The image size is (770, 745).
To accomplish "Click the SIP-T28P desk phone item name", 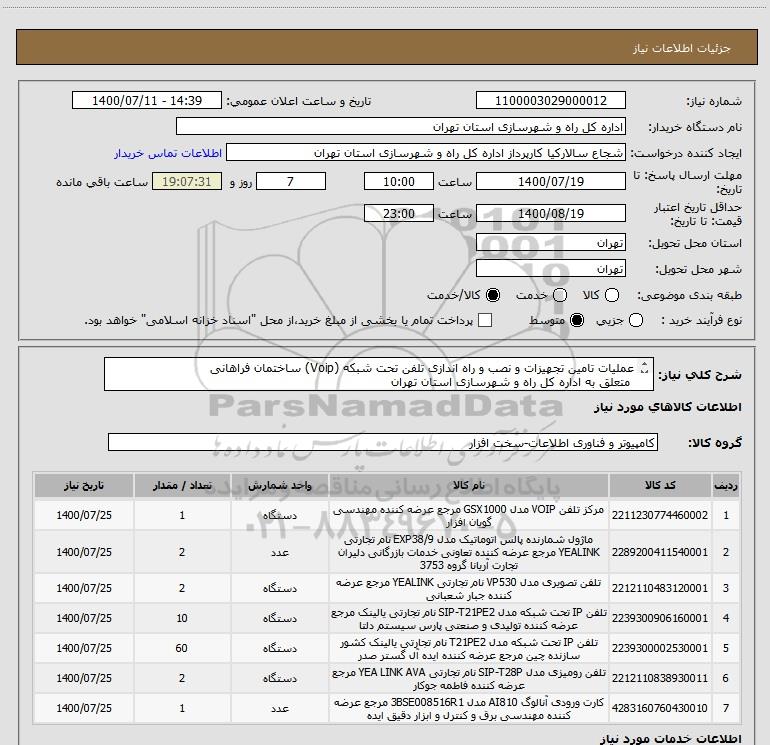I will [x=469, y=679].
